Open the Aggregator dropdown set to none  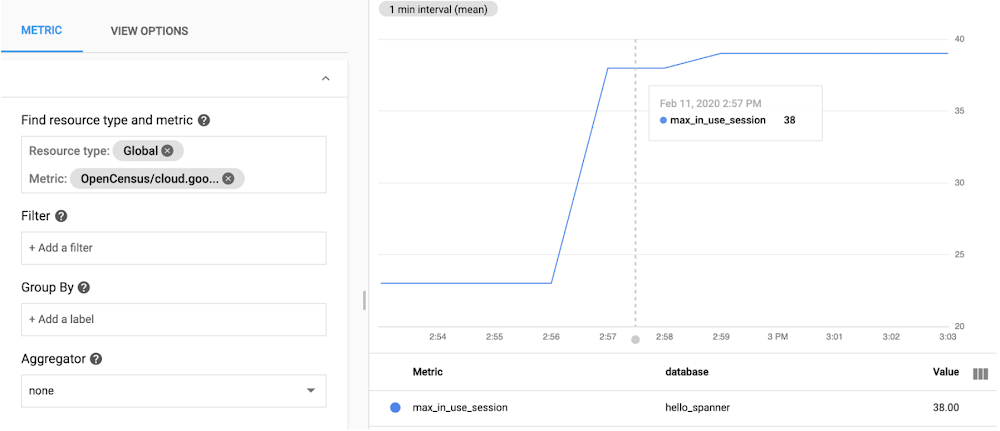pos(173,391)
